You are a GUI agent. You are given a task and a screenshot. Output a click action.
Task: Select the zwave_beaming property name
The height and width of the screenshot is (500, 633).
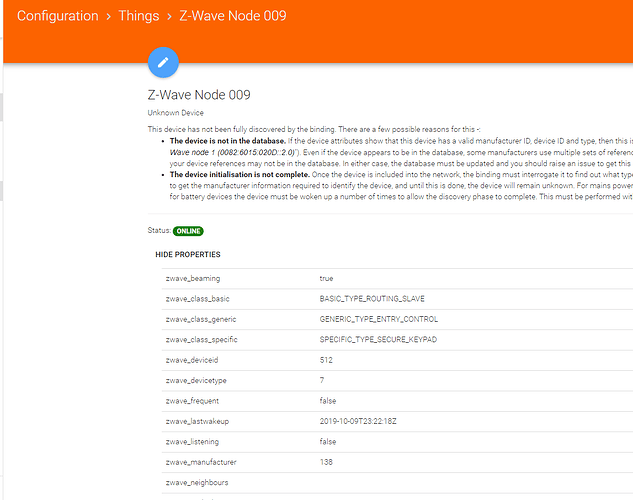point(193,278)
